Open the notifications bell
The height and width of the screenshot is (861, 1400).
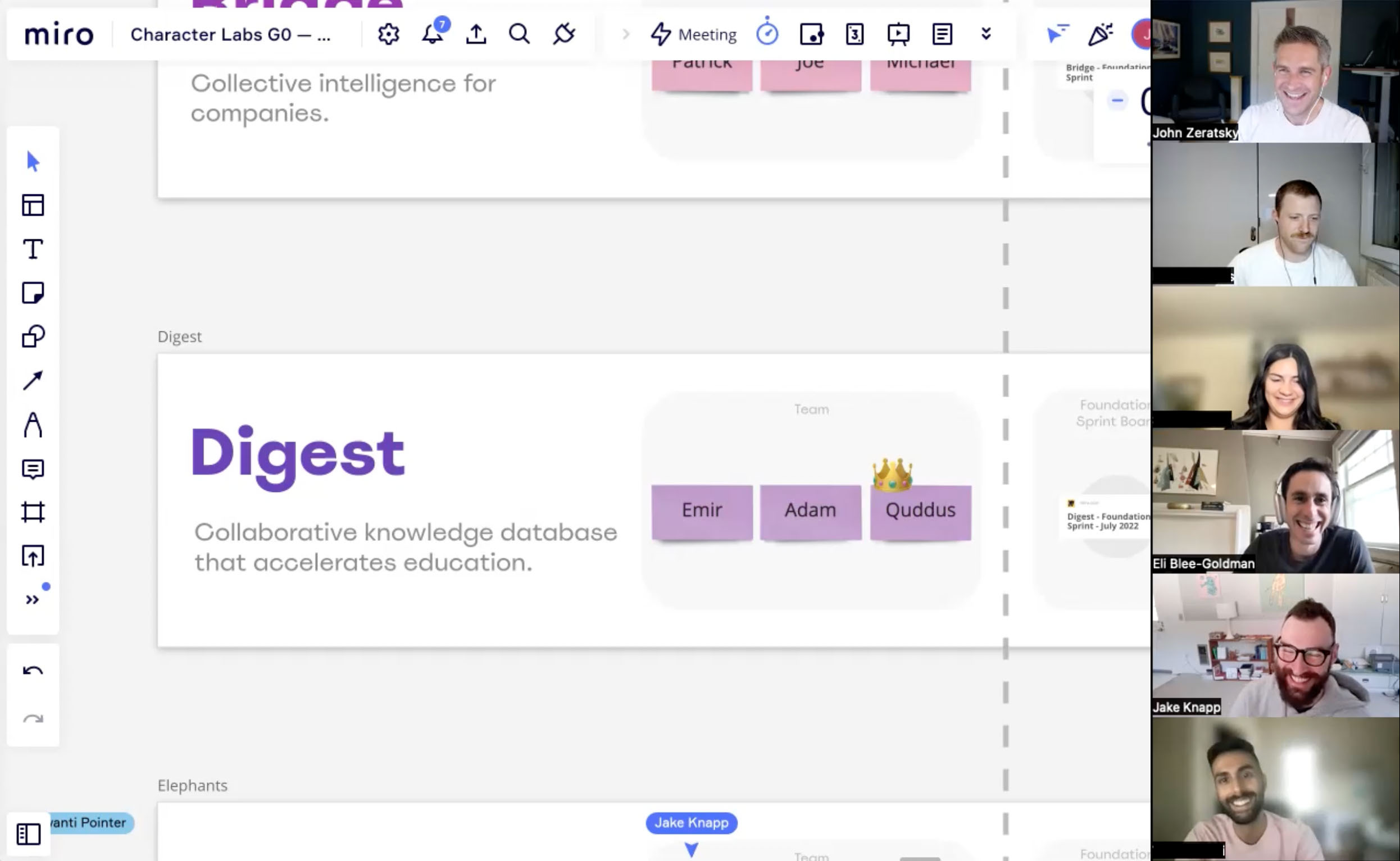point(433,34)
